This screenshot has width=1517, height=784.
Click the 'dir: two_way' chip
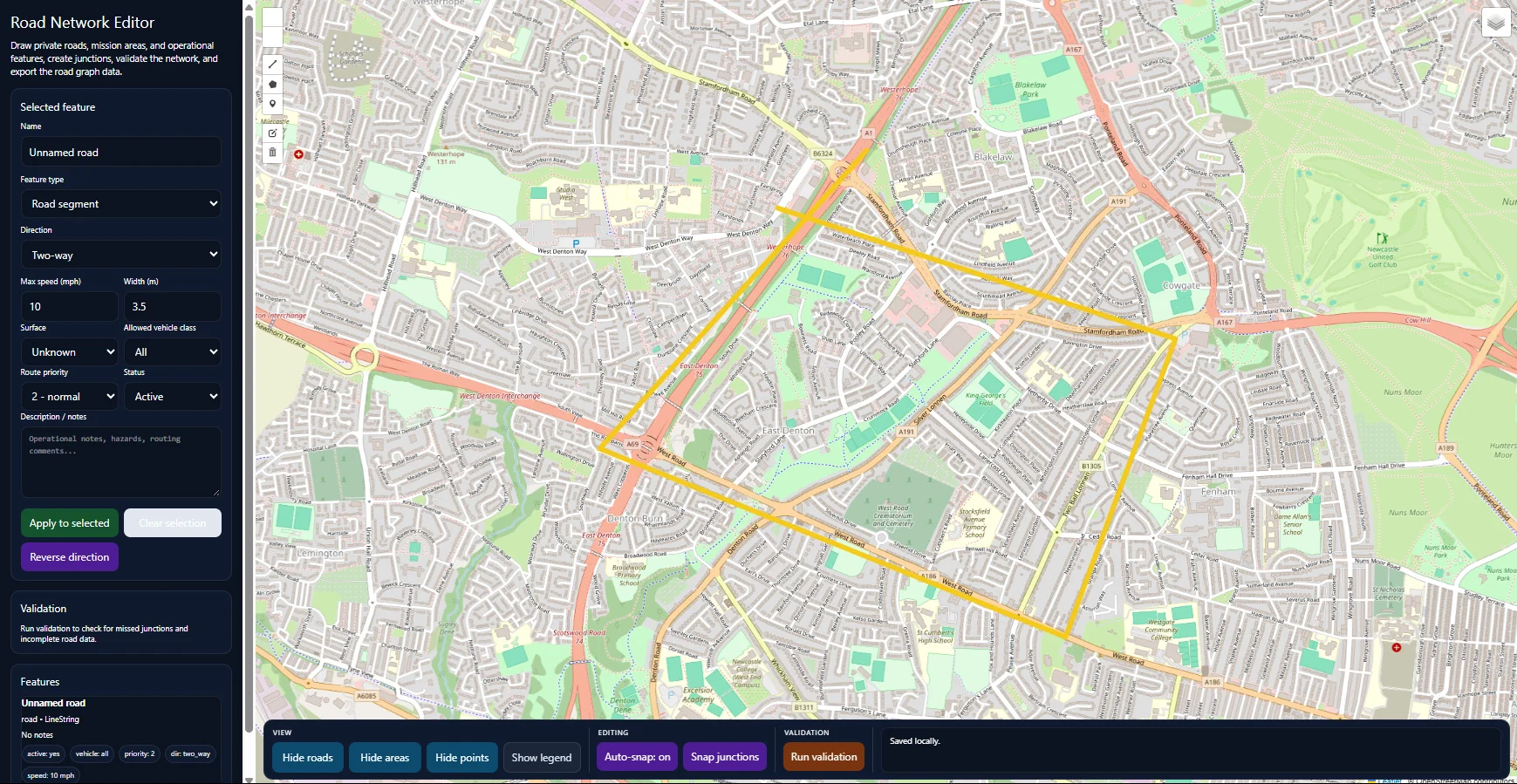pyautogui.click(x=190, y=753)
